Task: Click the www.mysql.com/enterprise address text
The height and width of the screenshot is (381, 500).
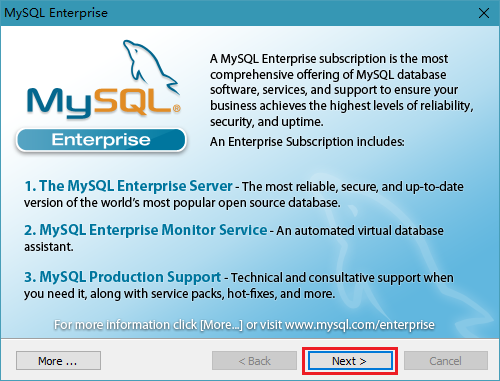Action: click(360, 325)
